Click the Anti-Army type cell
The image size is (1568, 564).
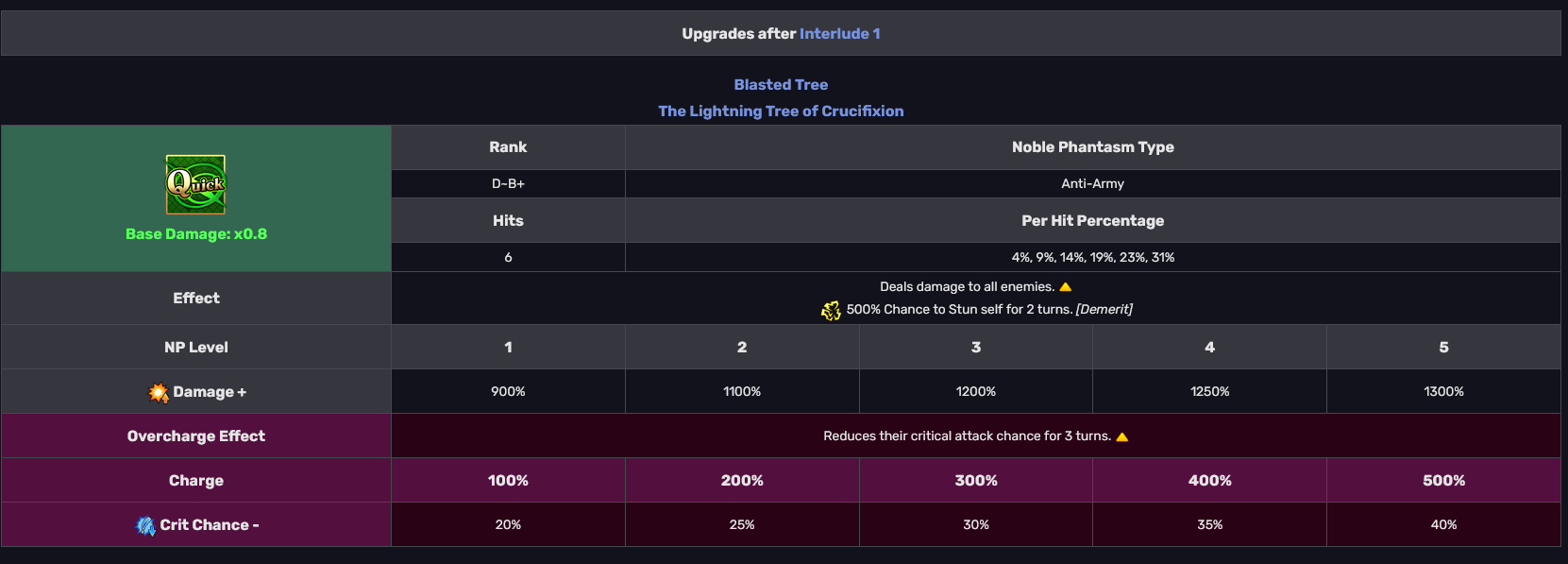coord(1093,183)
